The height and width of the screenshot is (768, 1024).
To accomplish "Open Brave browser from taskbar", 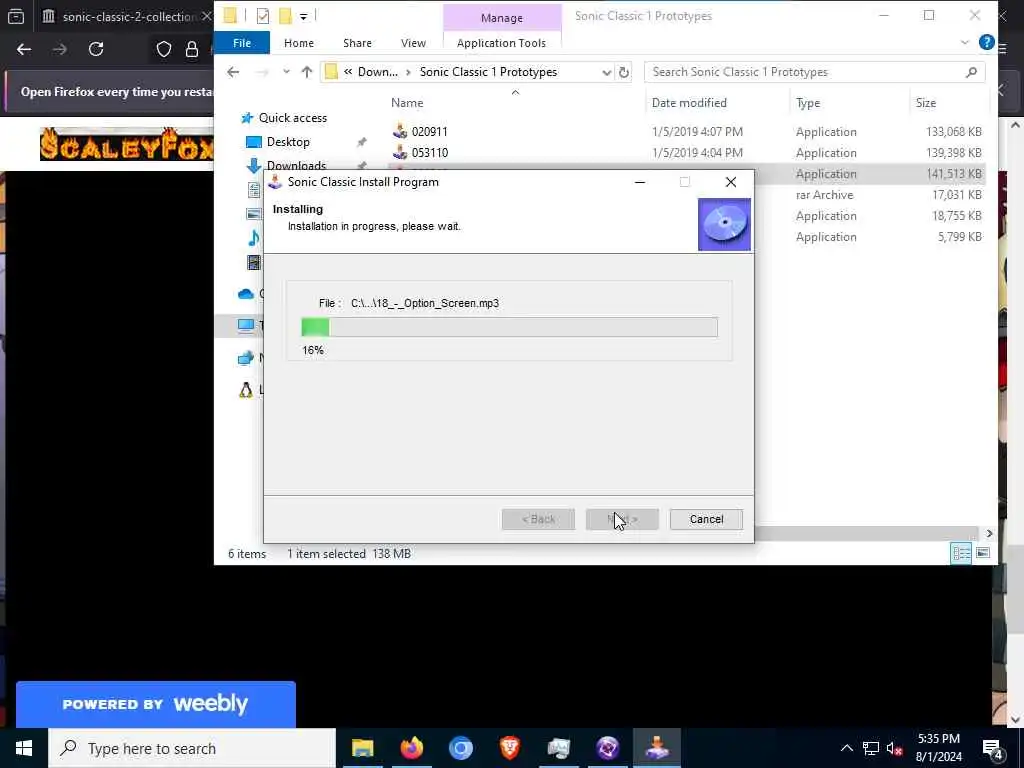I will [x=510, y=748].
